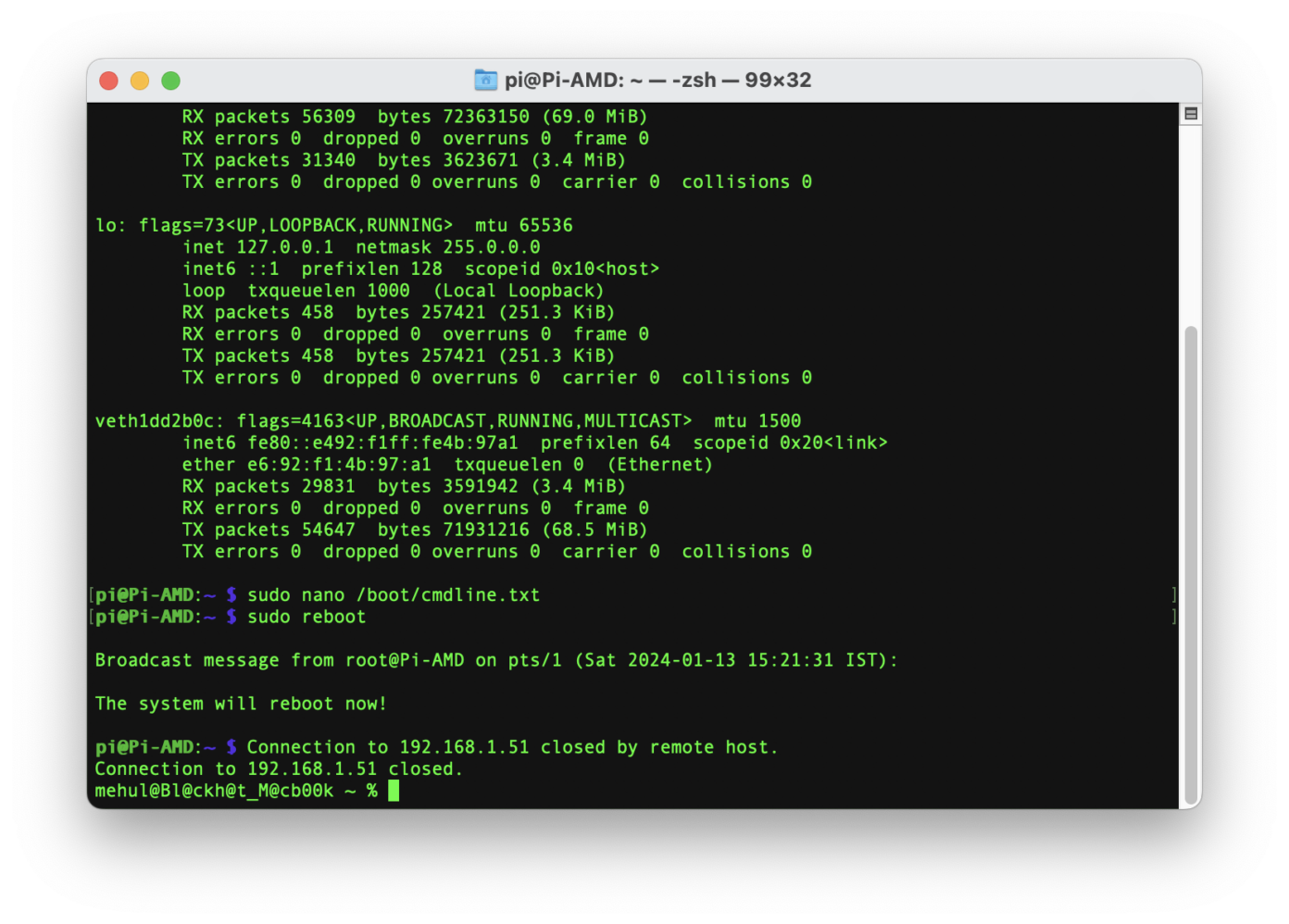Viewport: 1289px width, 924px height.
Task: Click the yellow minimize button on the Terminal window
Action: [x=139, y=81]
